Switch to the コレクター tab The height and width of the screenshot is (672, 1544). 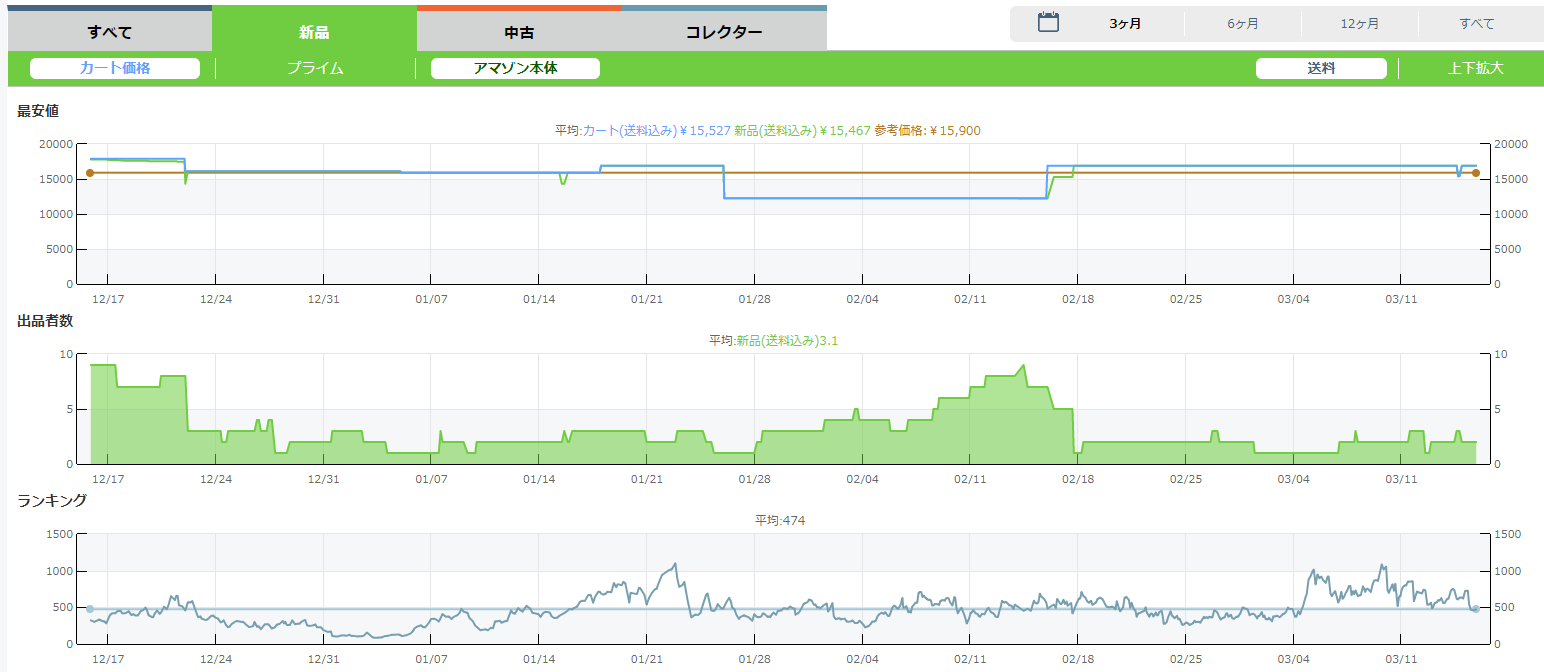pos(723,32)
